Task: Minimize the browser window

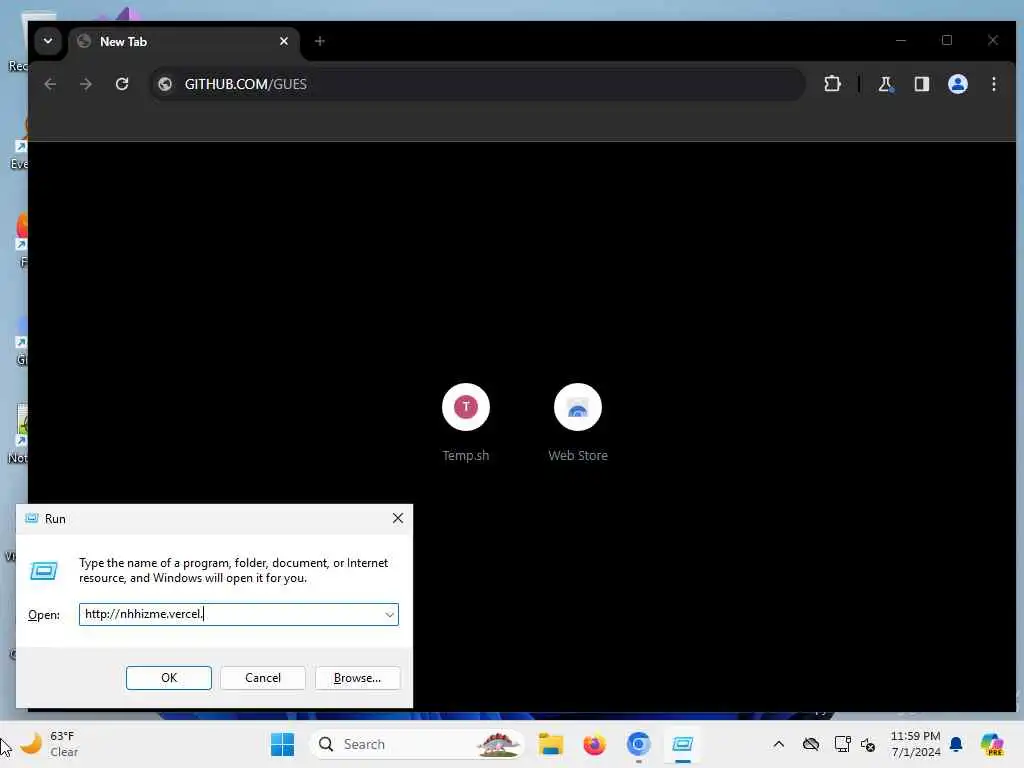Action: [901, 40]
